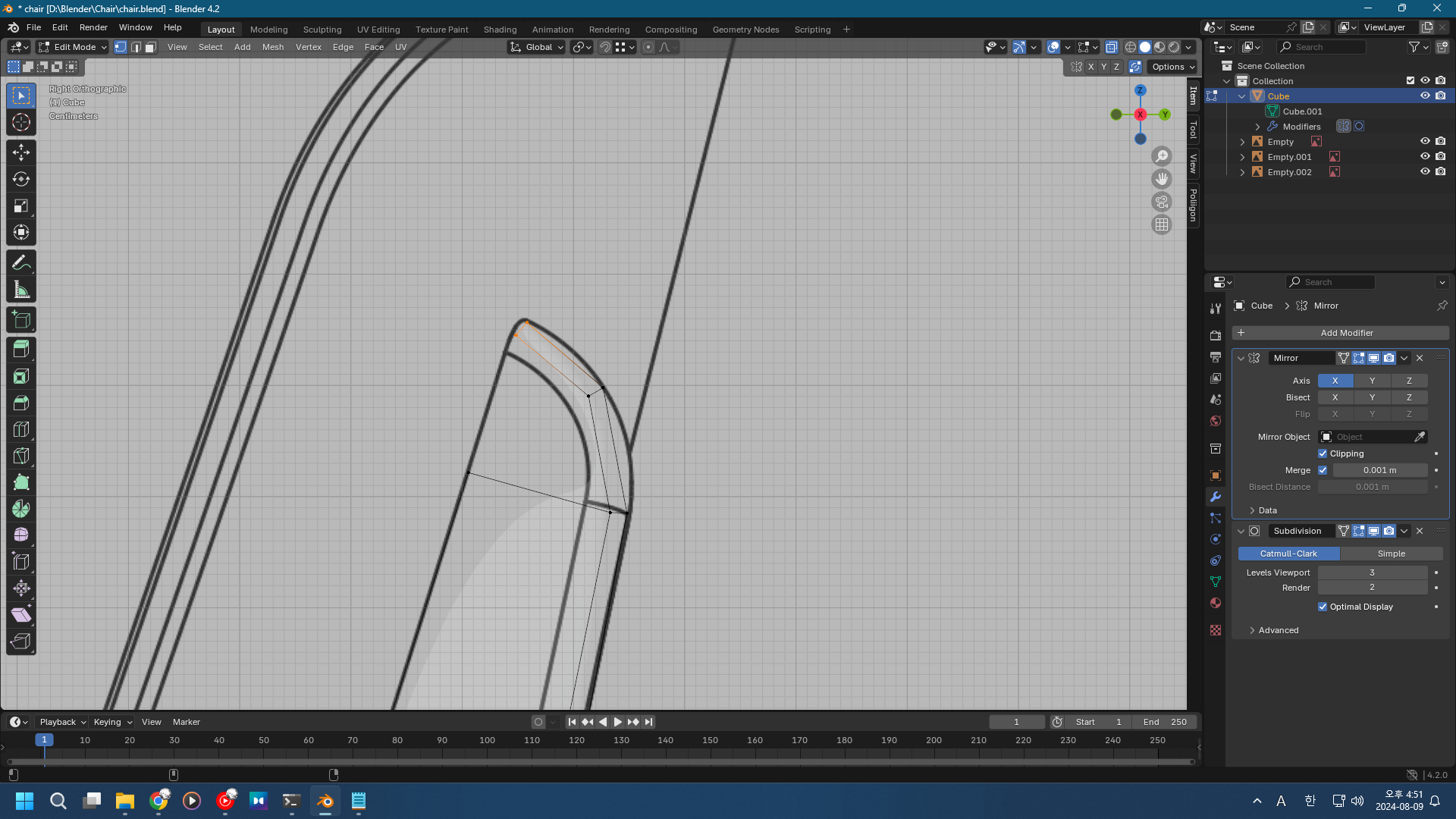Open the Playback dropdown
The width and height of the screenshot is (1456, 819).
[62, 722]
